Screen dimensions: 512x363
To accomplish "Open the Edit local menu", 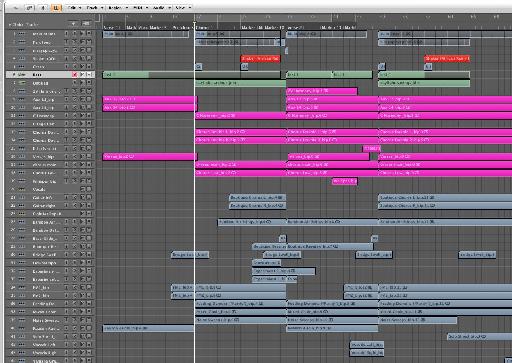I will point(74,7).
